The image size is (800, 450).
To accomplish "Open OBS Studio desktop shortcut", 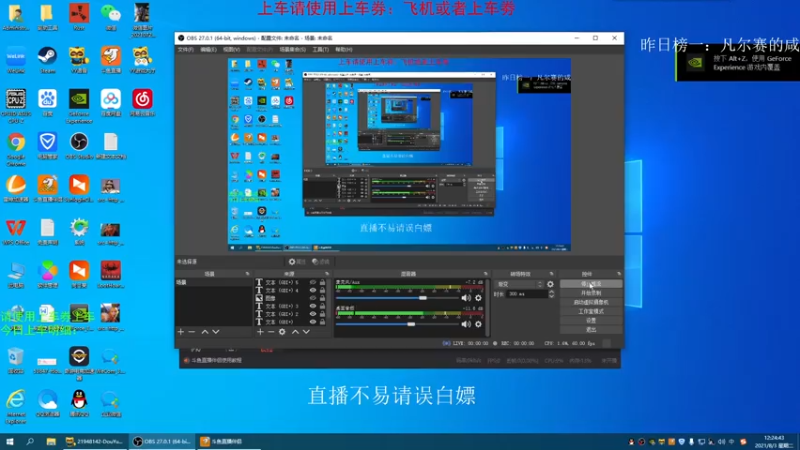I will [x=79, y=146].
